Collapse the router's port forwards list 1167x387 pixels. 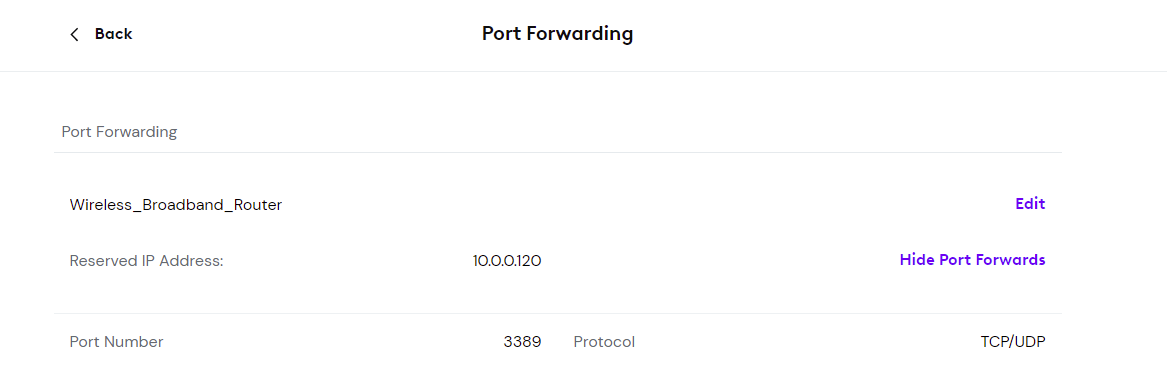click(x=972, y=260)
